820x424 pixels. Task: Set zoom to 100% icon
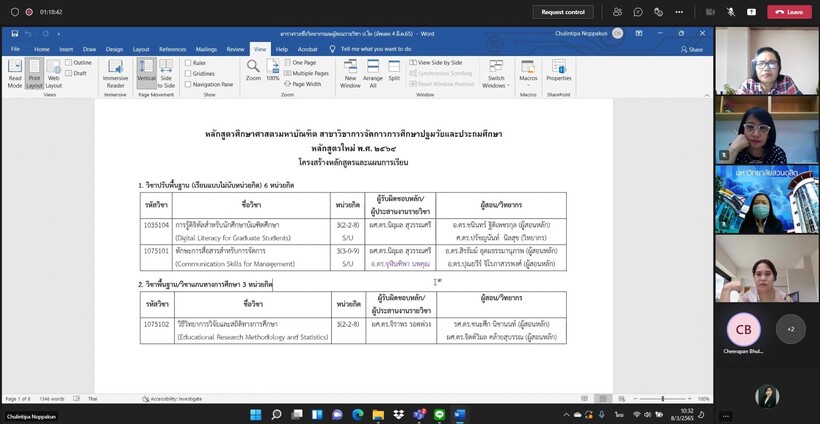pyautogui.click(x=272, y=70)
